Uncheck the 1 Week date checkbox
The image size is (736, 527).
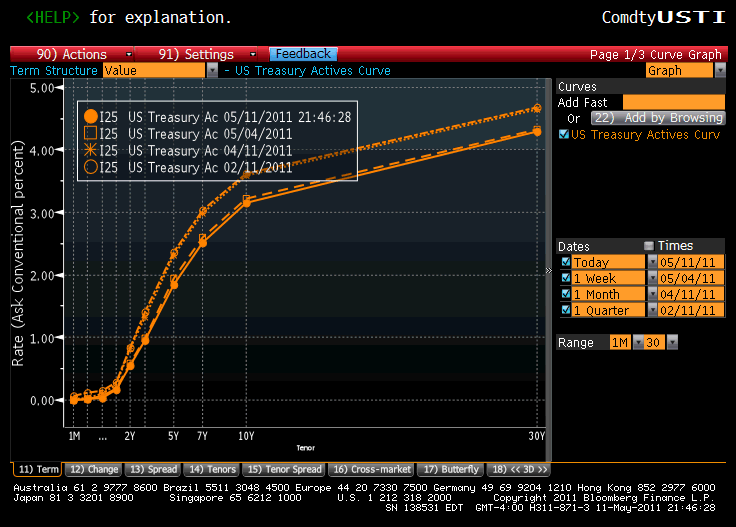566,278
